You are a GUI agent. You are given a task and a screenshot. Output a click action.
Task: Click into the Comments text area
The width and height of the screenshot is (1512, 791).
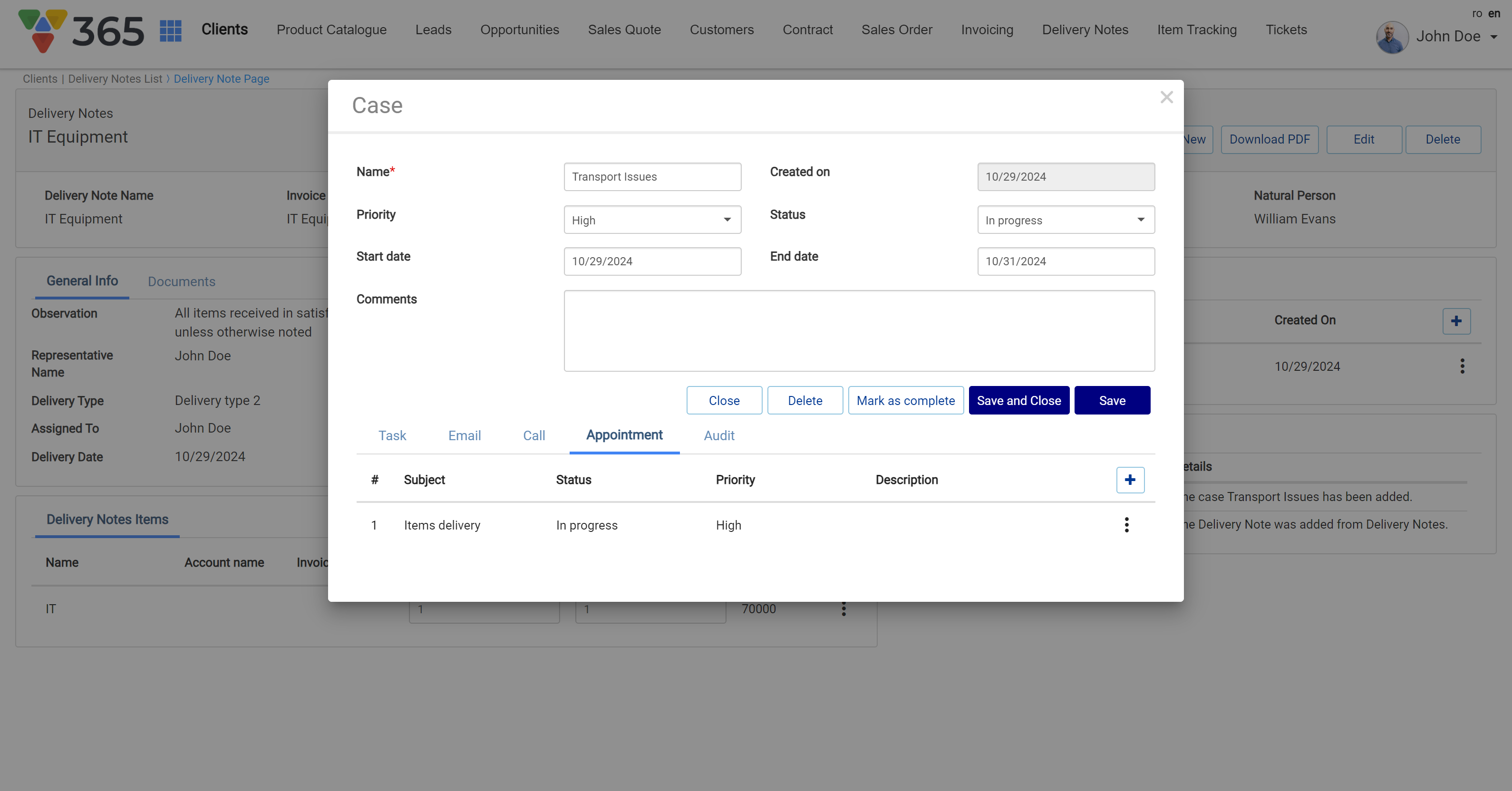click(859, 331)
